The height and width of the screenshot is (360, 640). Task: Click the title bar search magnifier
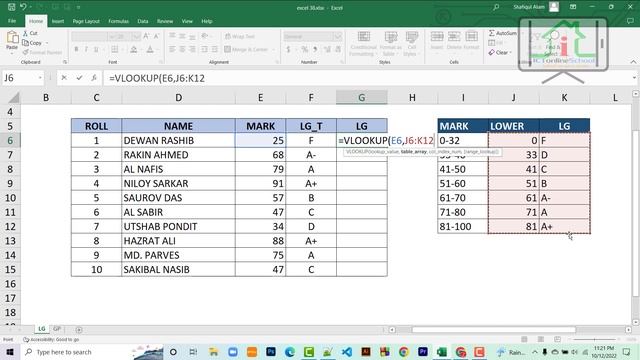pyautogui.click(x=496, y=7)
